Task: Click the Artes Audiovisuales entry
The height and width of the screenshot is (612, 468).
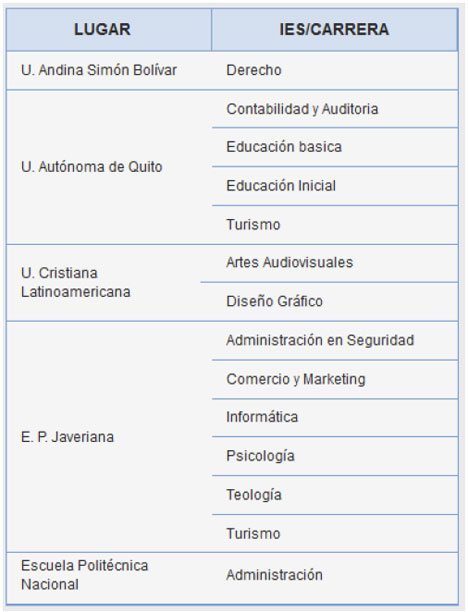Action: (335, 263)
